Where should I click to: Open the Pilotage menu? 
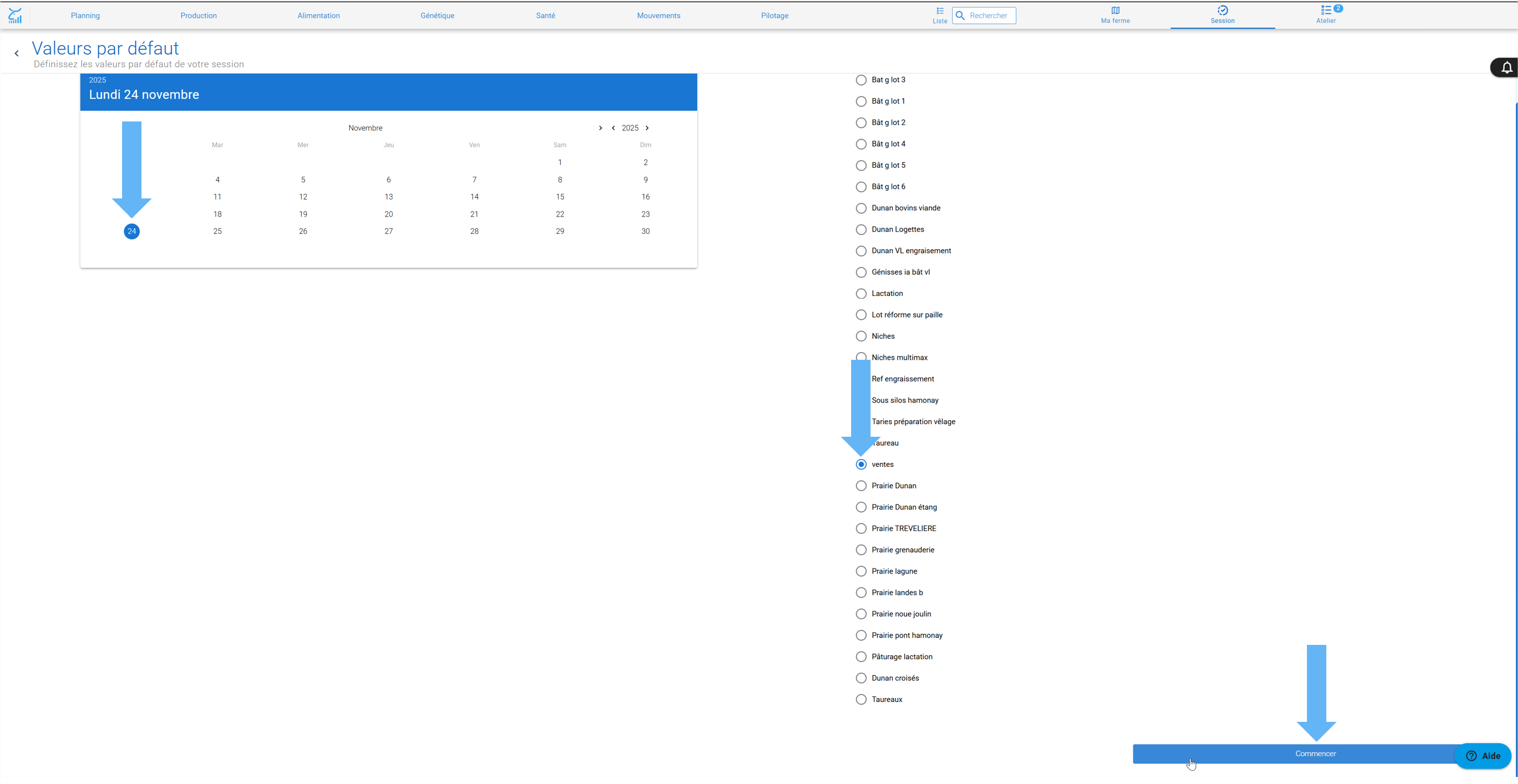775,16
